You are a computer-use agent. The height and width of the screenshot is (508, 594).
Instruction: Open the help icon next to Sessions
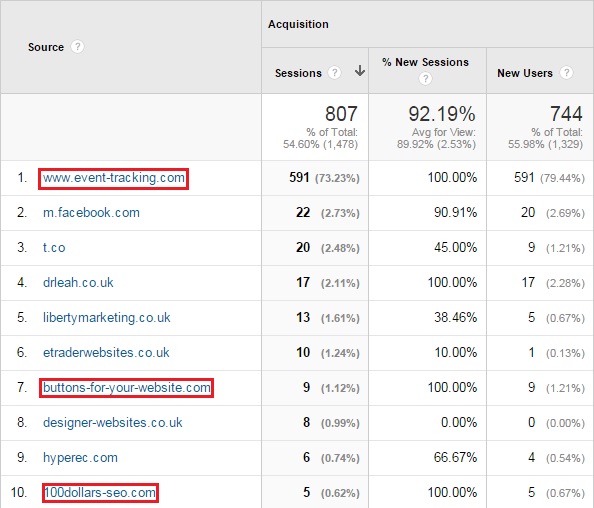coord(334,72)
